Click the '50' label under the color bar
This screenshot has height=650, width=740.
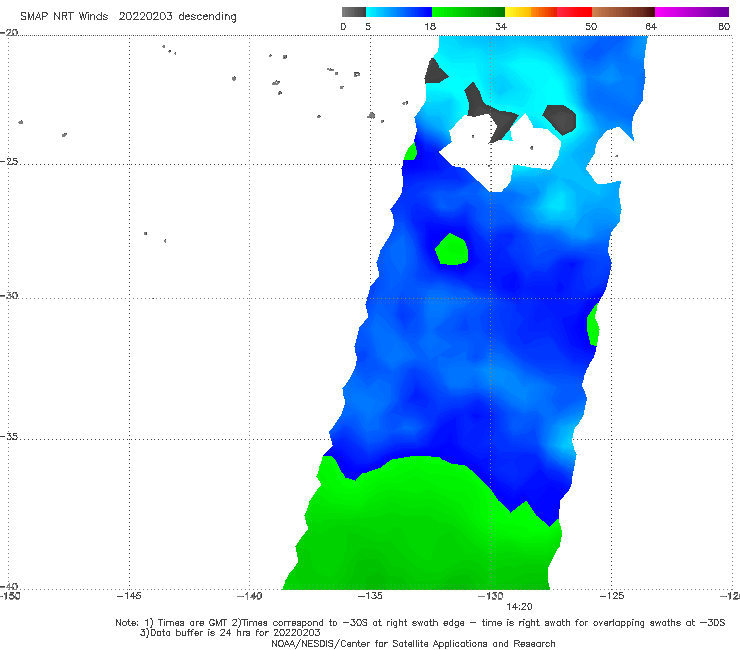pyautogui.click(x=591, y=26)
